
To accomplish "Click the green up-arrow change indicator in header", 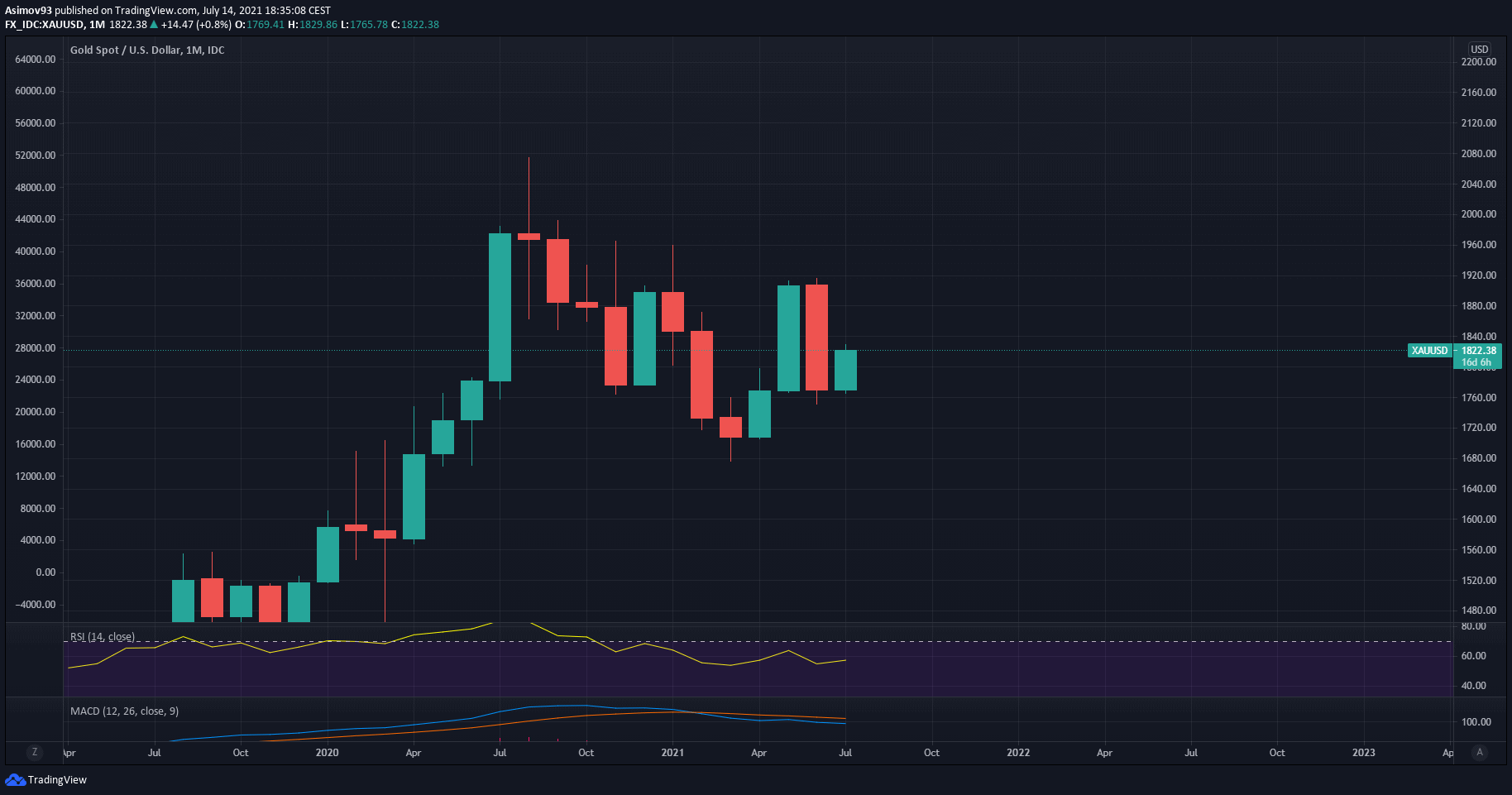I will coord(154,25).
